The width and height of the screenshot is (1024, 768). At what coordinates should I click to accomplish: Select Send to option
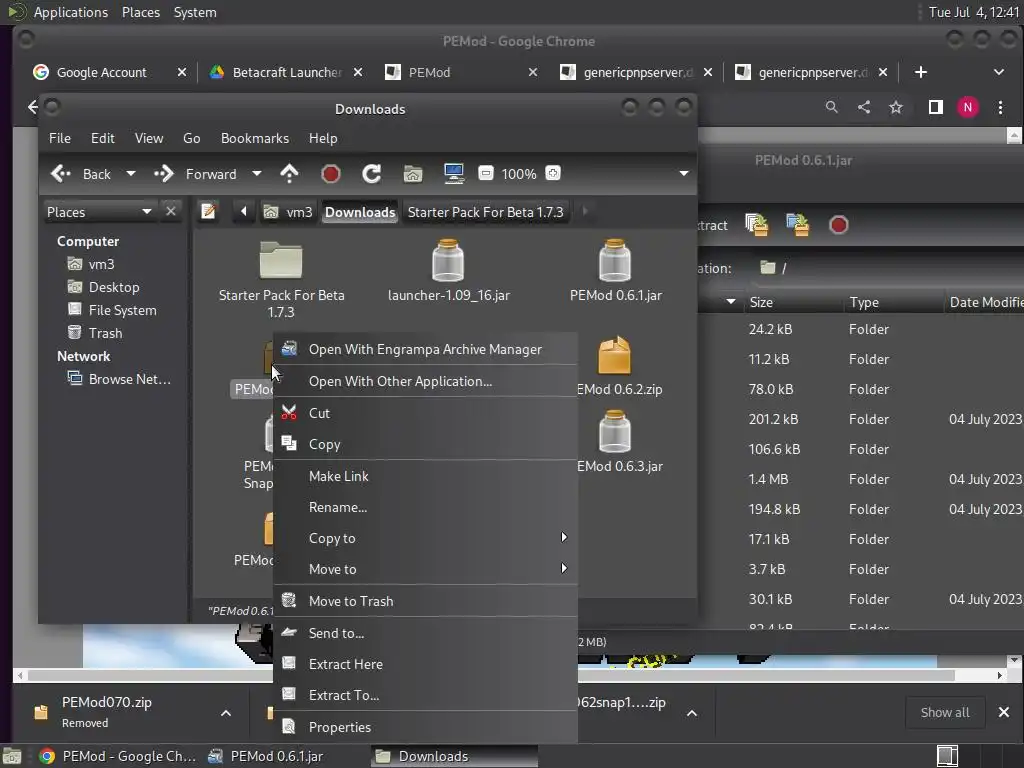(x=425, y=633)
